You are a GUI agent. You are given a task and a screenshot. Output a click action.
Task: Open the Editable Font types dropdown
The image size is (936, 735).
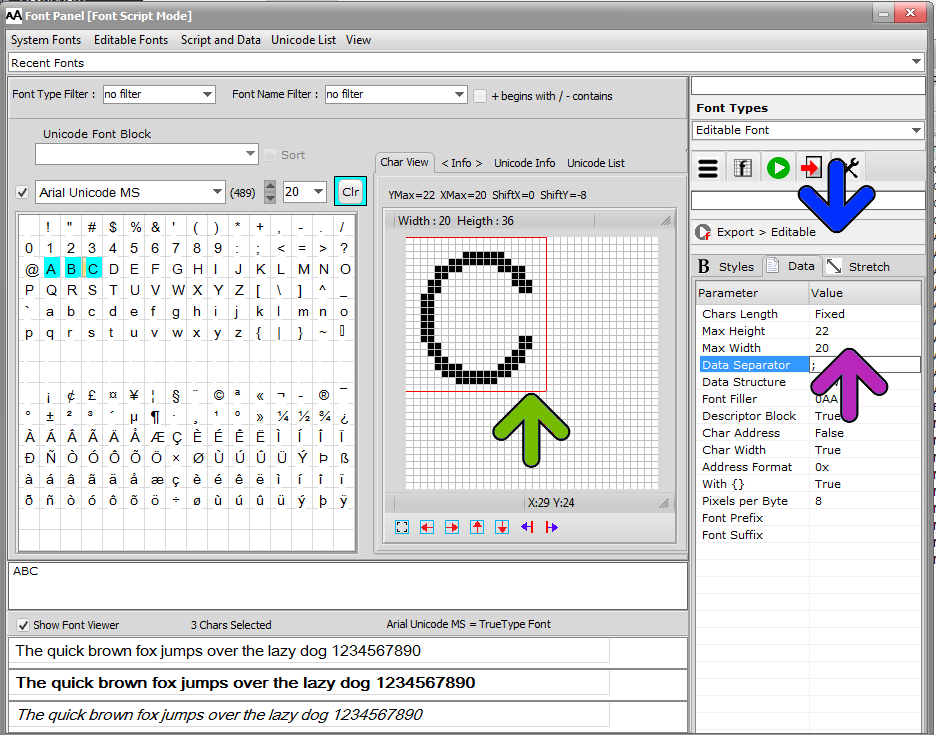[x=808, y=130]
